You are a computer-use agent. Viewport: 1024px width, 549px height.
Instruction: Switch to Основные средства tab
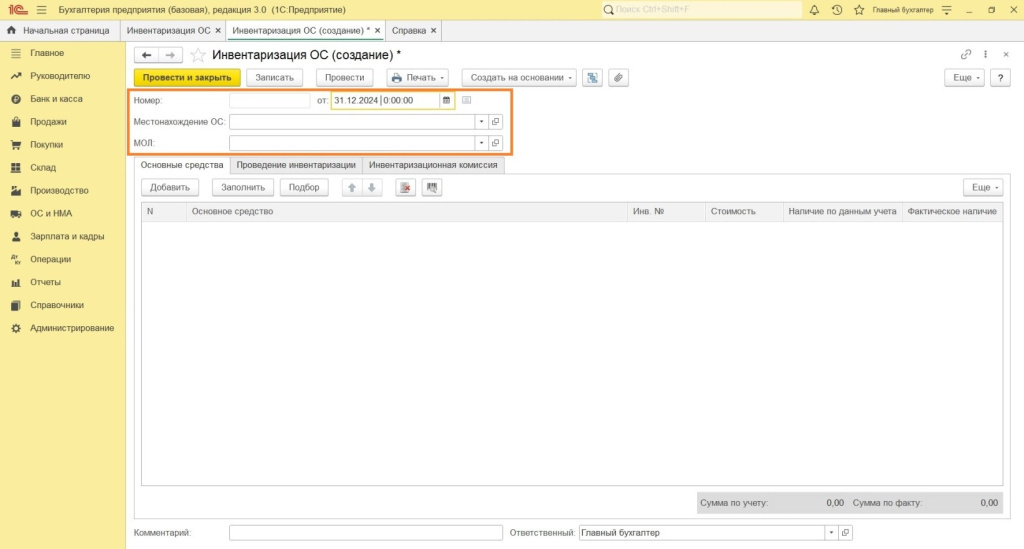pyautogui.click(x=182, y=165)
